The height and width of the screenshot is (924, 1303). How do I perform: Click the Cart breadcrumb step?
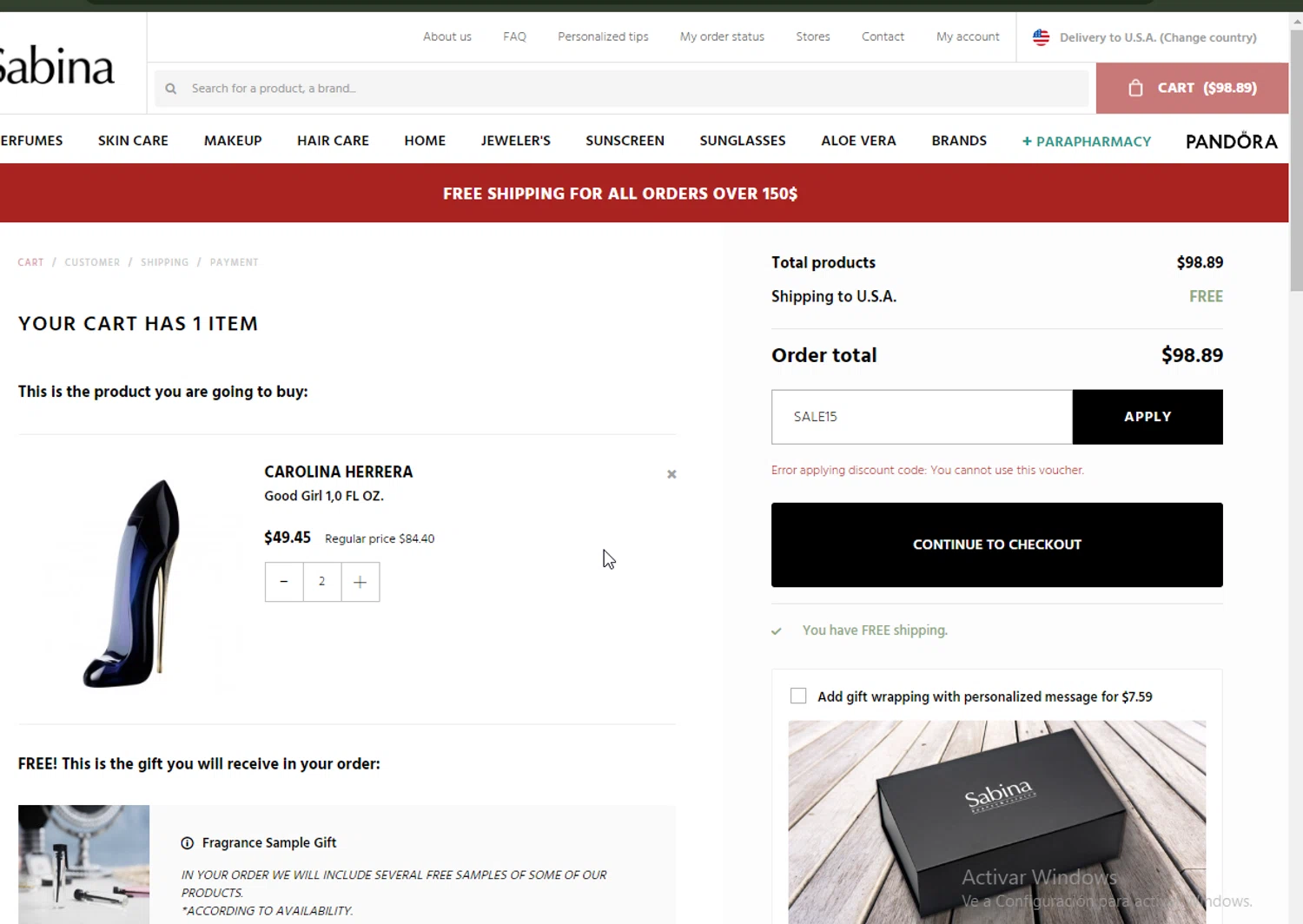[x=30, y=262]
